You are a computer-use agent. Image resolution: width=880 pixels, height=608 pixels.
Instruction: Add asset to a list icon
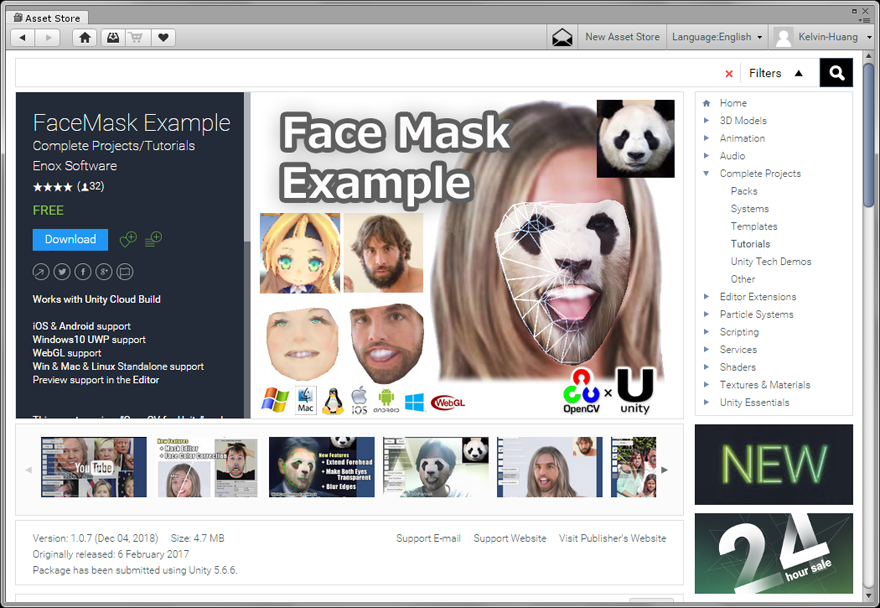click(153, 239)
